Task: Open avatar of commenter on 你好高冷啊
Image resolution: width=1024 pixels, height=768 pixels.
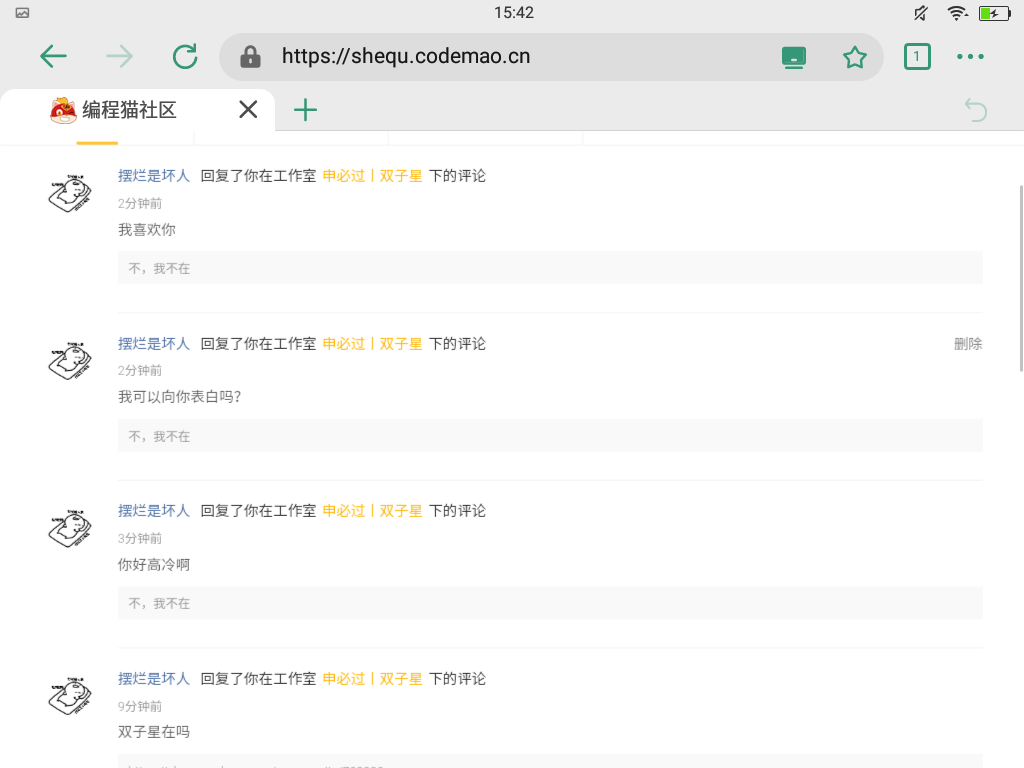Action: (70, 528)
